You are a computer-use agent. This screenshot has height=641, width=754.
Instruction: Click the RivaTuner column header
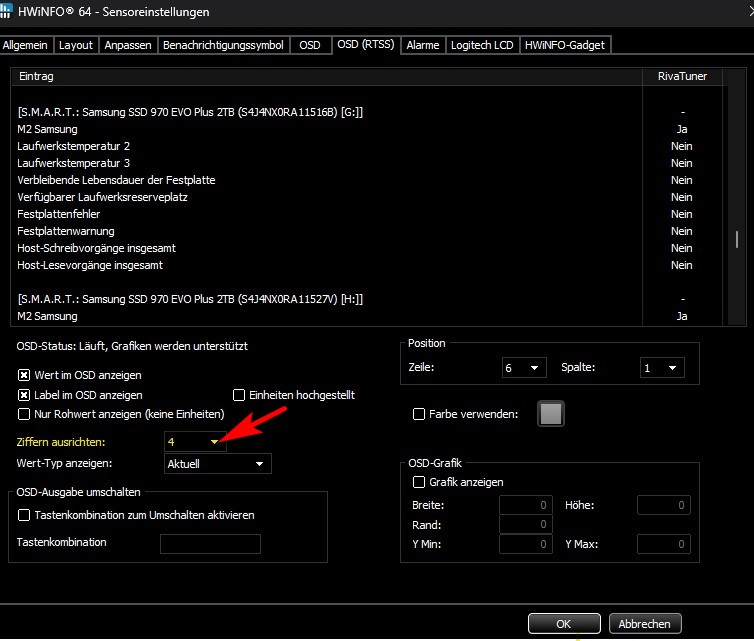(x=682, y=76)
